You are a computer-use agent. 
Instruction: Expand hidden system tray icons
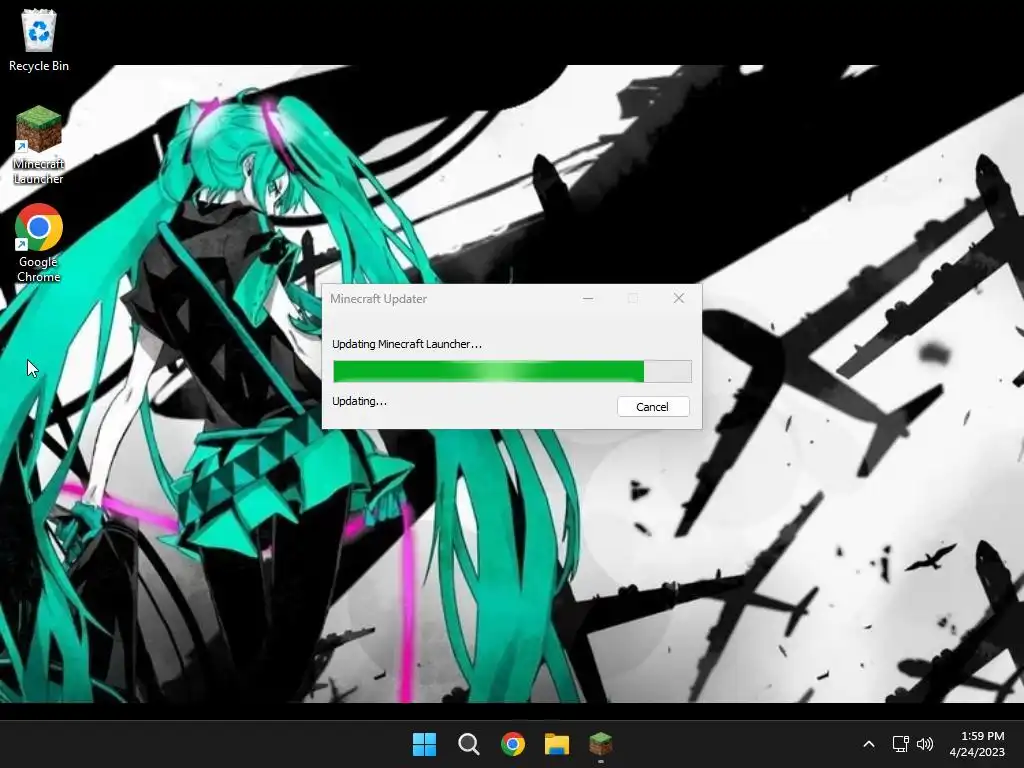click(x=869, y=744)
